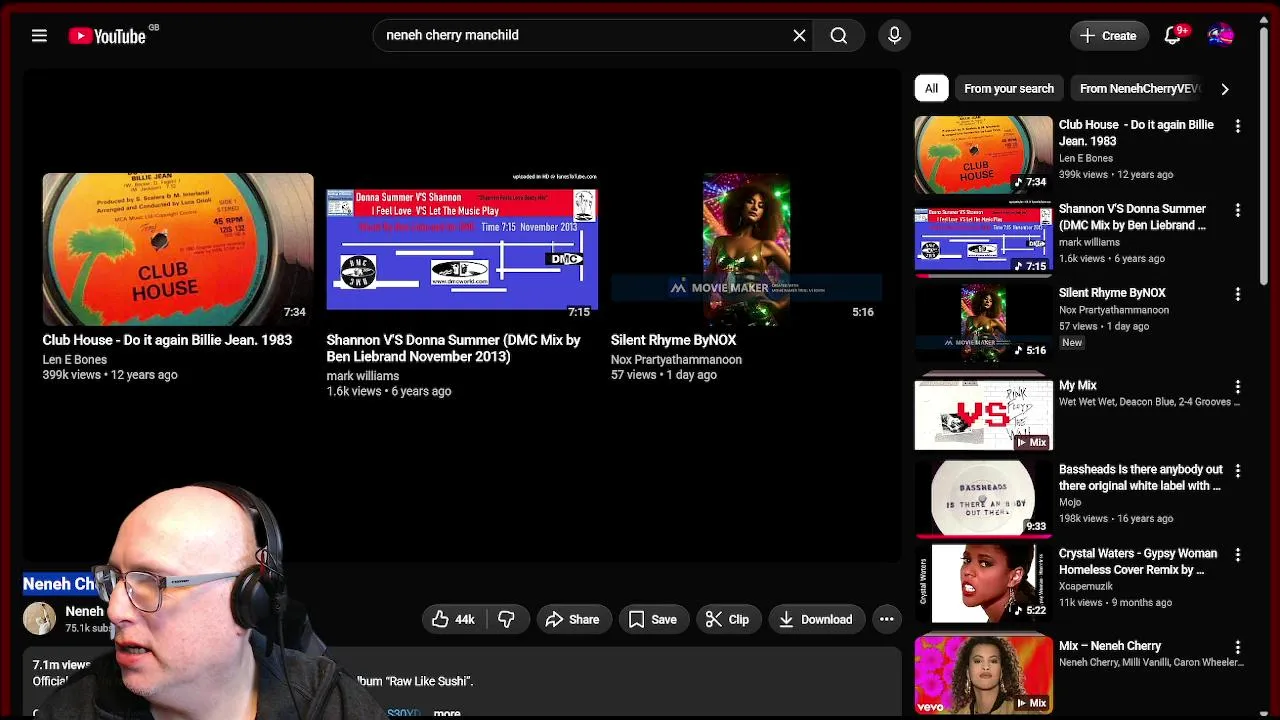Open sidebar Club House video thumbnail
Image resolution: width=1280 pixels, height=720 pixels.
coord(983,154)
